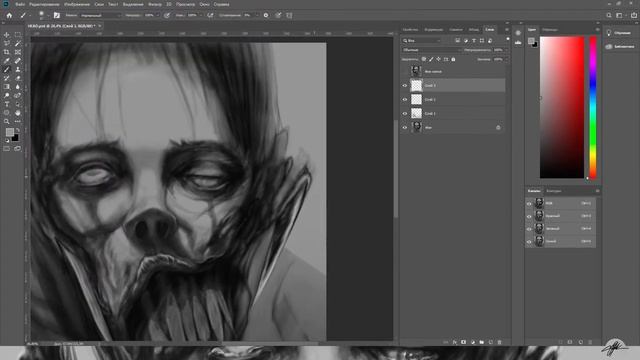Open brush preset picker dropdown arrow

pyautogui.click(x=48, y=16)
